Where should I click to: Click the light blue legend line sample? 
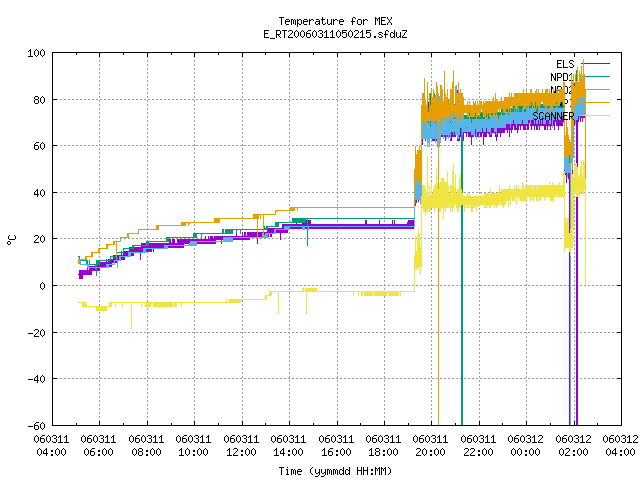tap(596, 89)
